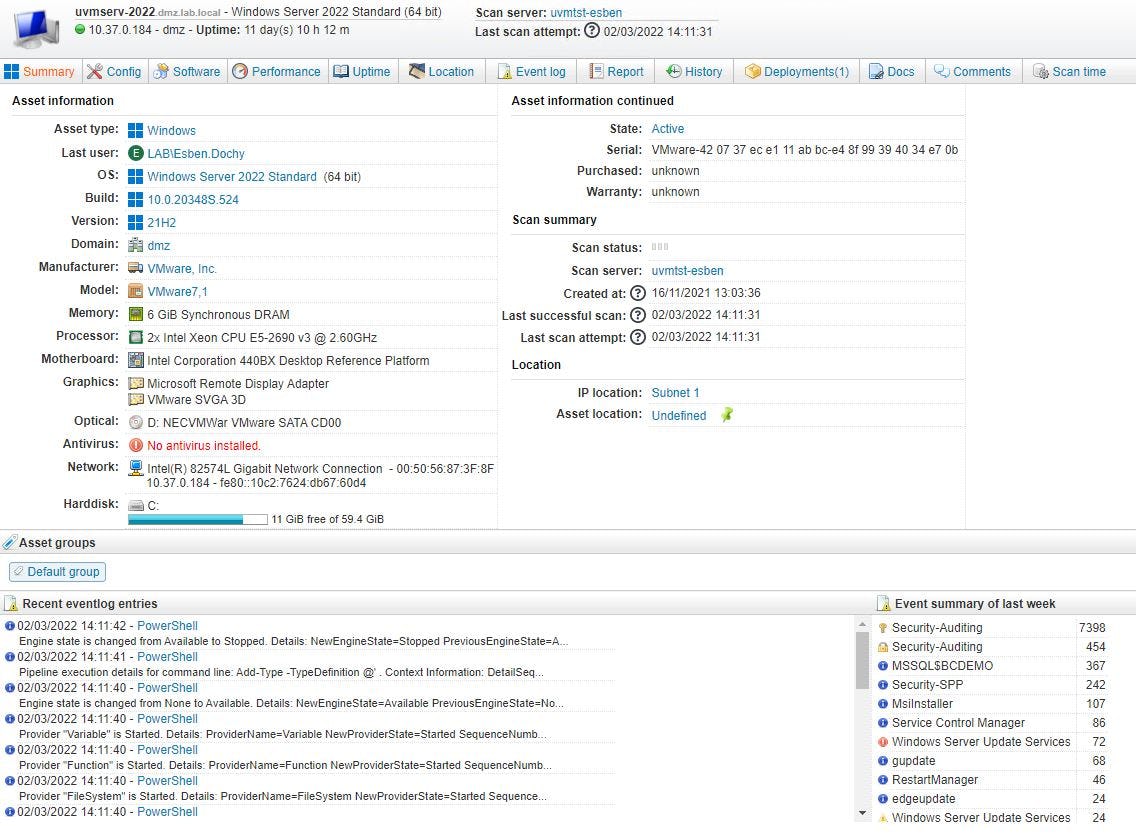Screen dimensions: 1136x834
Task: Select the RestartManager event summary row
Action: tap(991, 780)
